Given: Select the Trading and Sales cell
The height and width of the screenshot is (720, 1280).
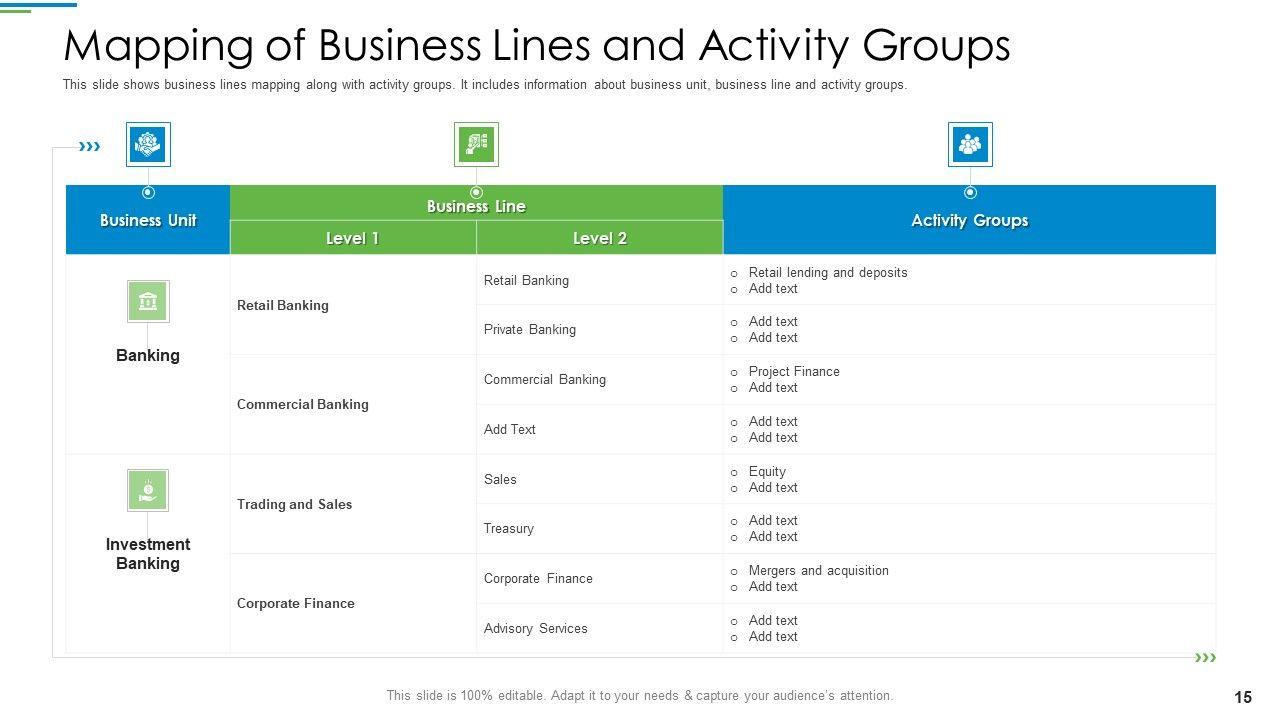Looking at the screenshot, I should click(295, 504).
